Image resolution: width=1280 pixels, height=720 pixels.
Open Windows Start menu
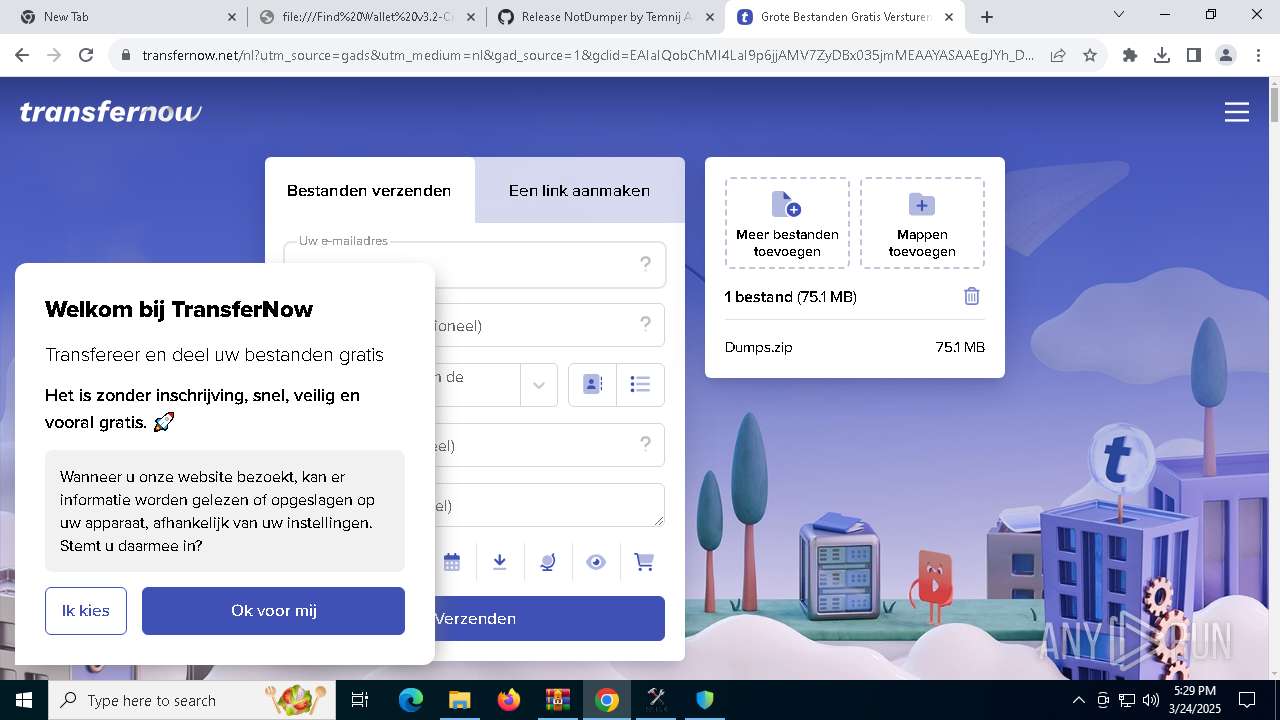point(24,700)
